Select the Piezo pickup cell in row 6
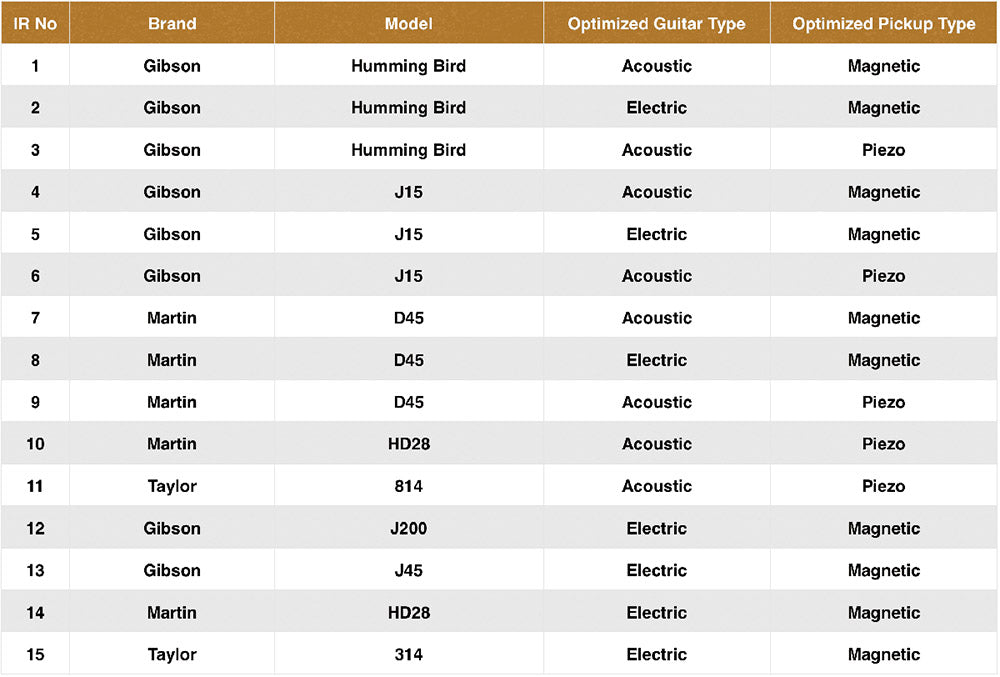 (883, 276)
